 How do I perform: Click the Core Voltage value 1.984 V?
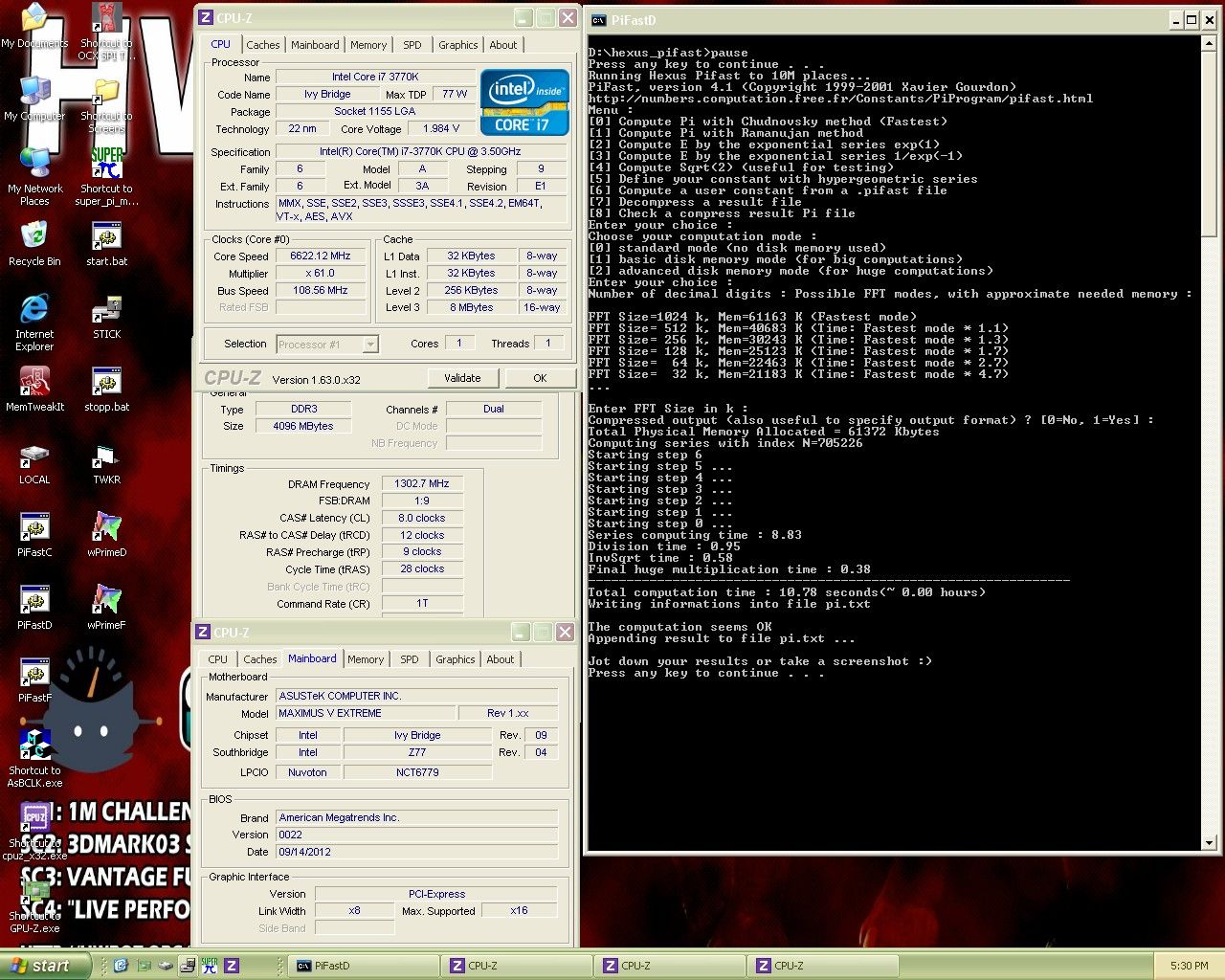[442, 128]
